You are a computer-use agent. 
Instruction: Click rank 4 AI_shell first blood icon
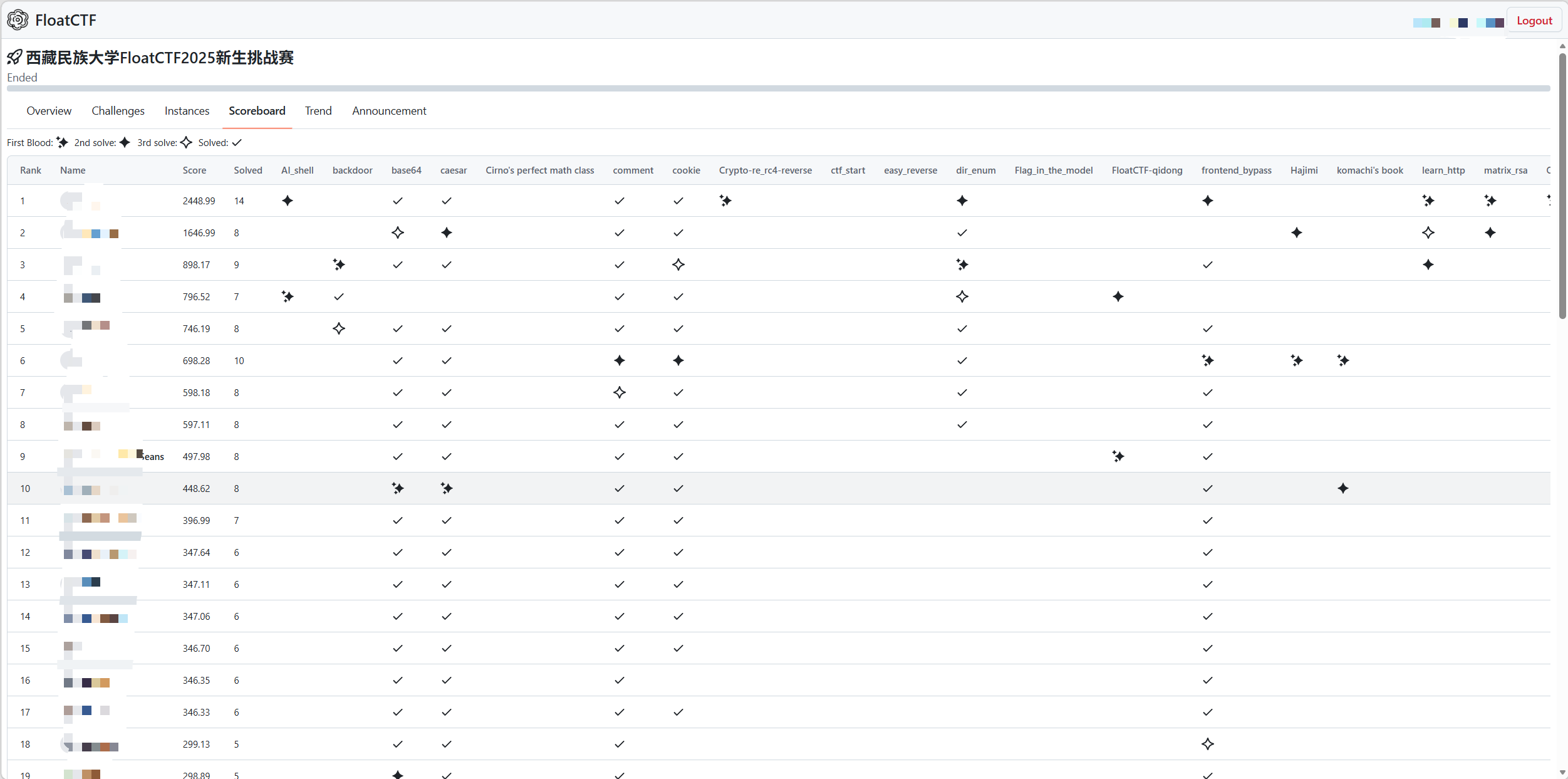coord(288,296)
